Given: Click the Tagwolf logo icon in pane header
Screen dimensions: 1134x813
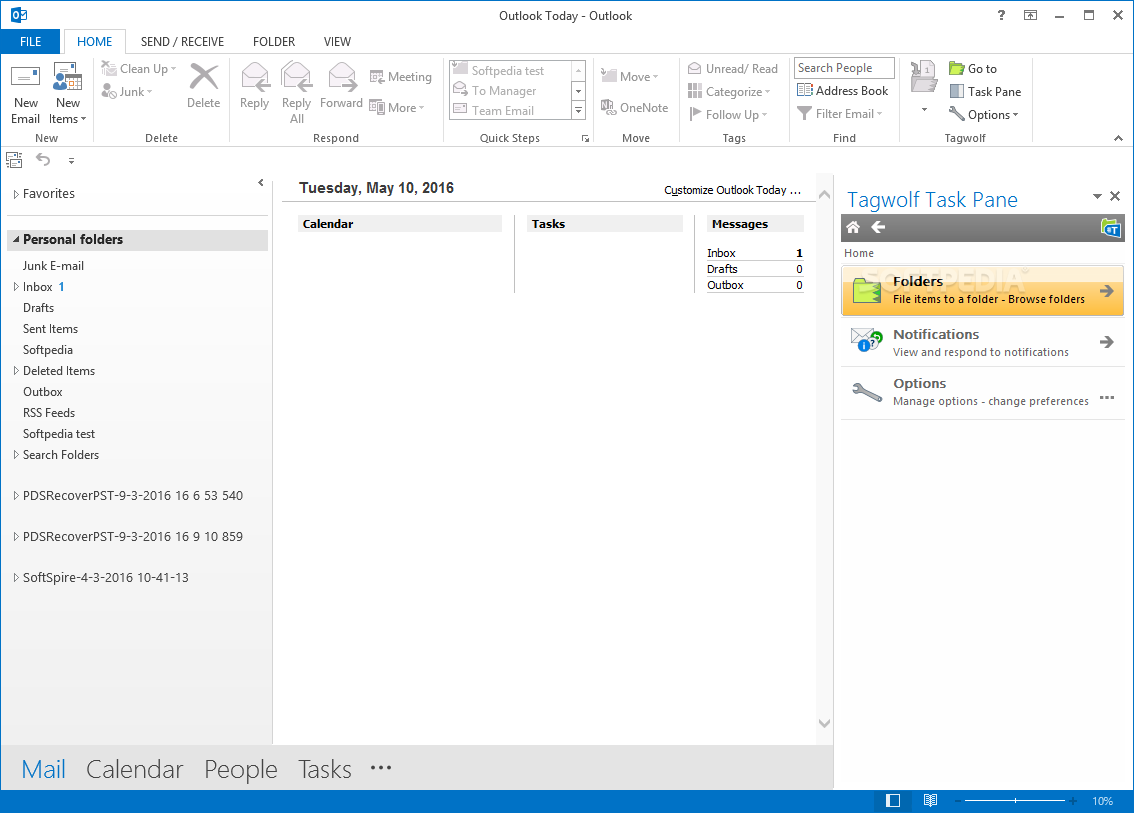Looking at the screenshot, I should point(1110,228).
